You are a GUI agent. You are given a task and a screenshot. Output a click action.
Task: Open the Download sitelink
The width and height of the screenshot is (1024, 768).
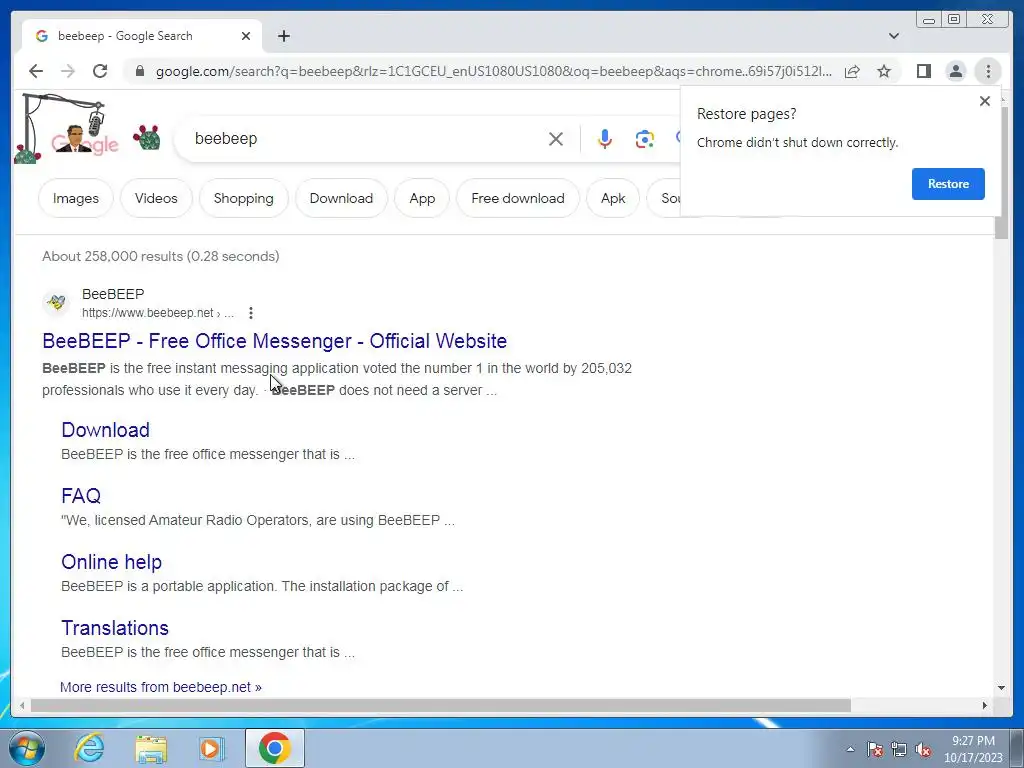(105, 430)
